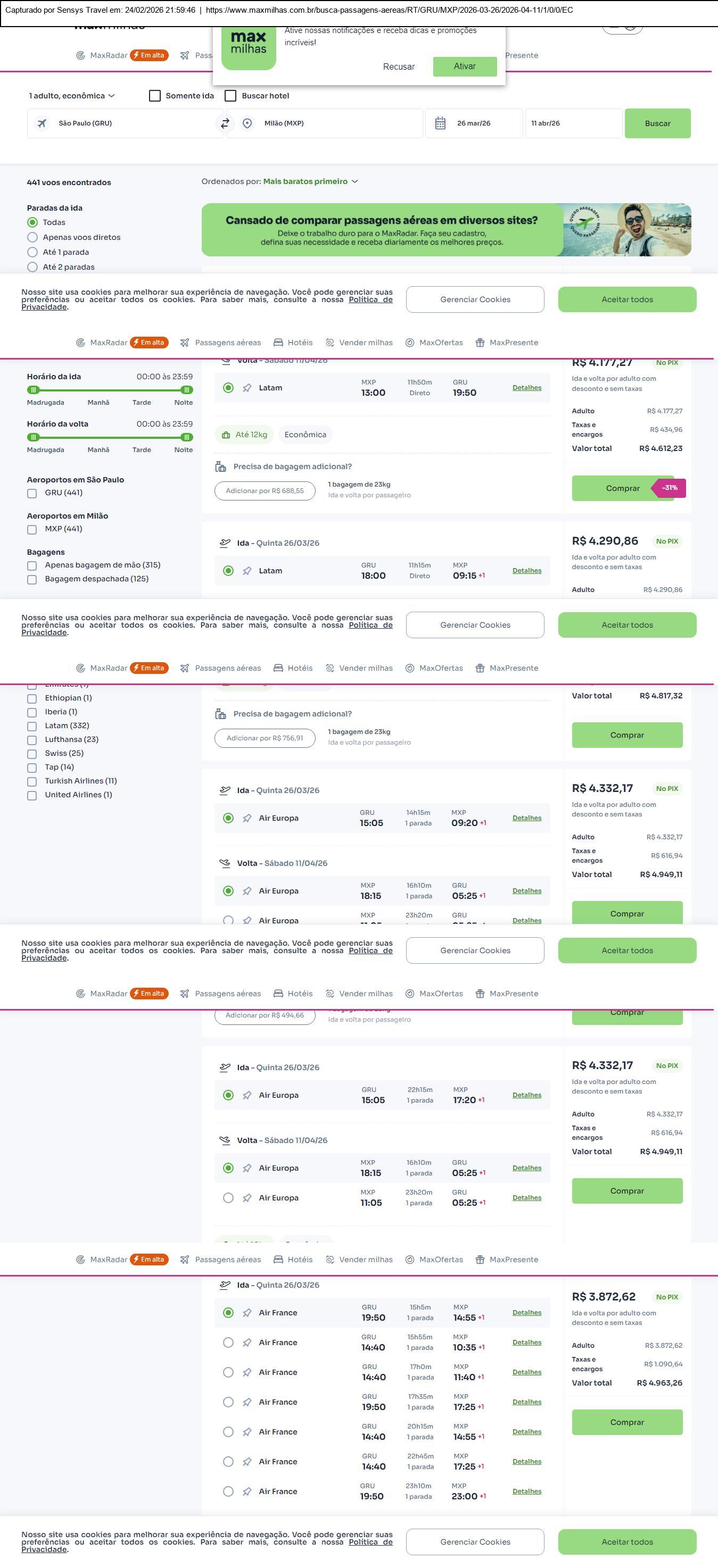Swap origin and destination airports
This screenshot has height=1568, width=718.
pos(225,123)
